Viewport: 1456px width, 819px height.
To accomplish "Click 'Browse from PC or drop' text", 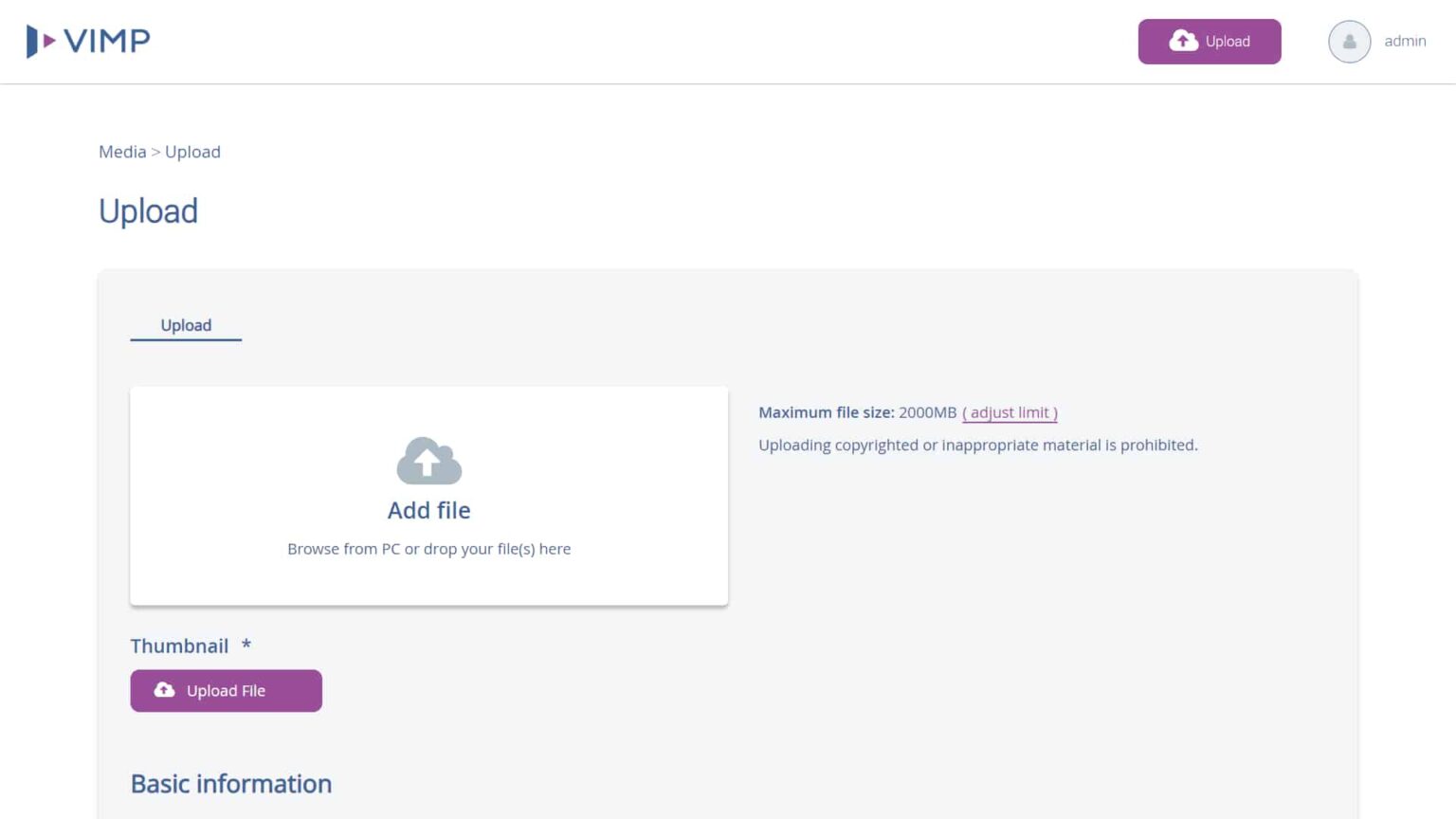I will [428, 549].
